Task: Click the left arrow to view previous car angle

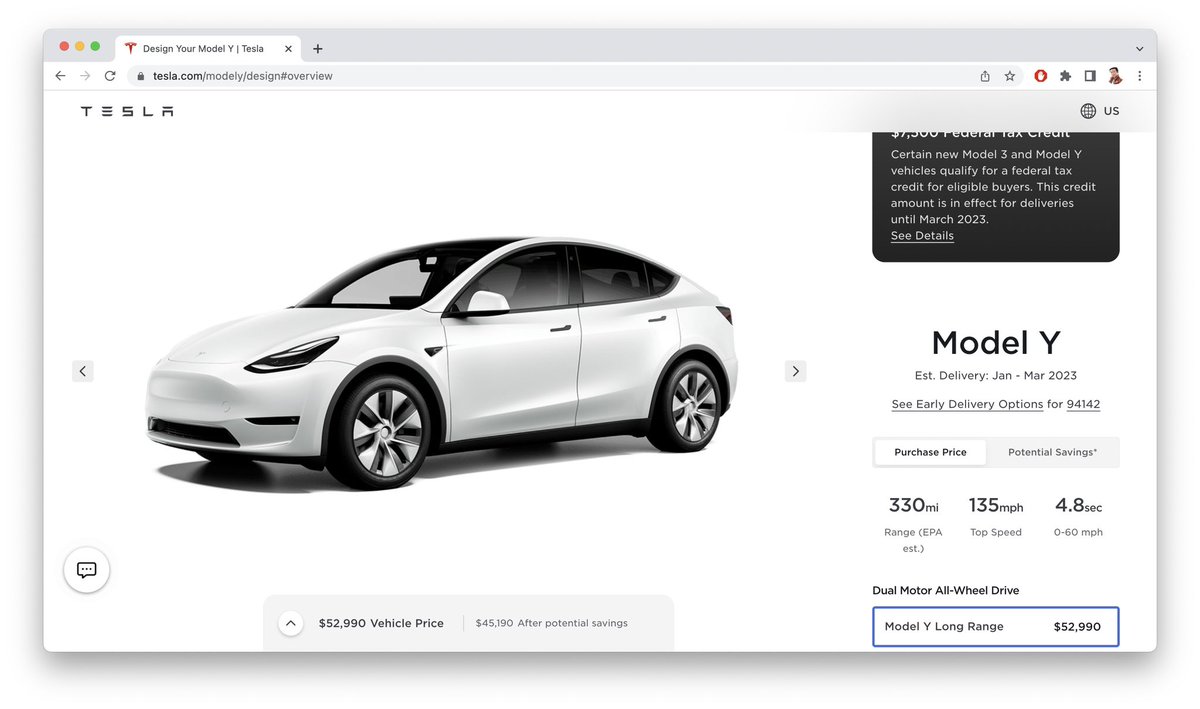Action: 83,371
